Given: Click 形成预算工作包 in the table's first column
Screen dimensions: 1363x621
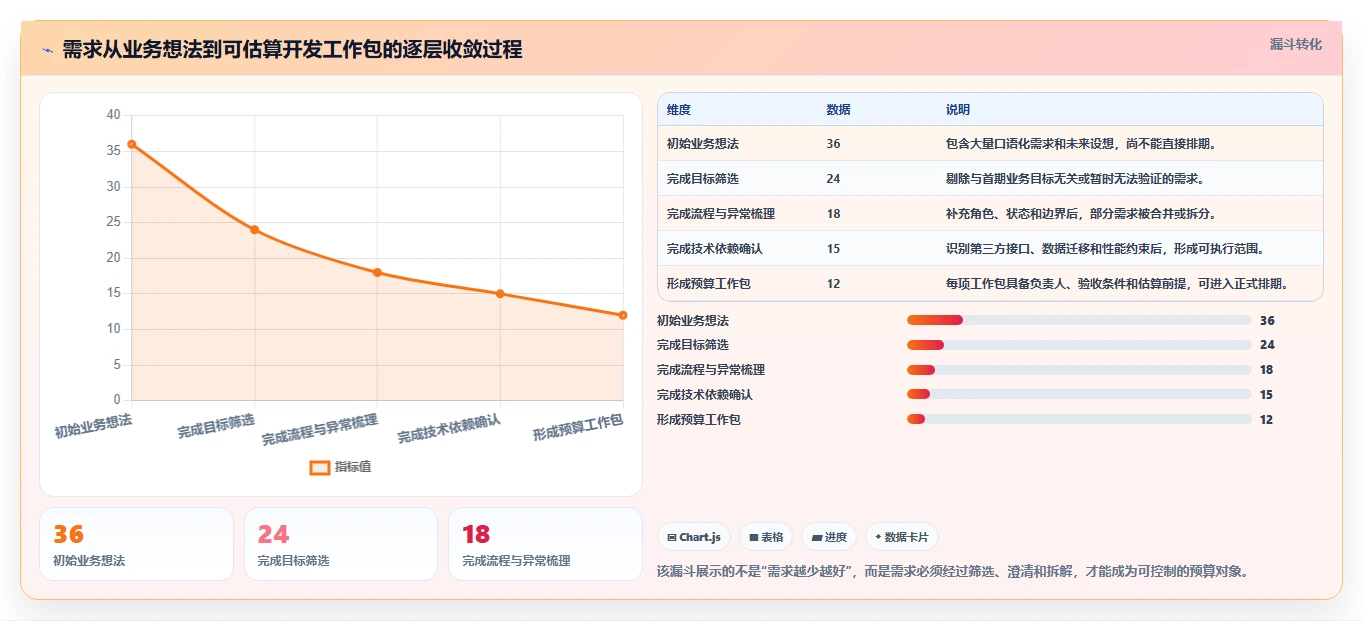Looking at the screenshot, I should 709,284.
